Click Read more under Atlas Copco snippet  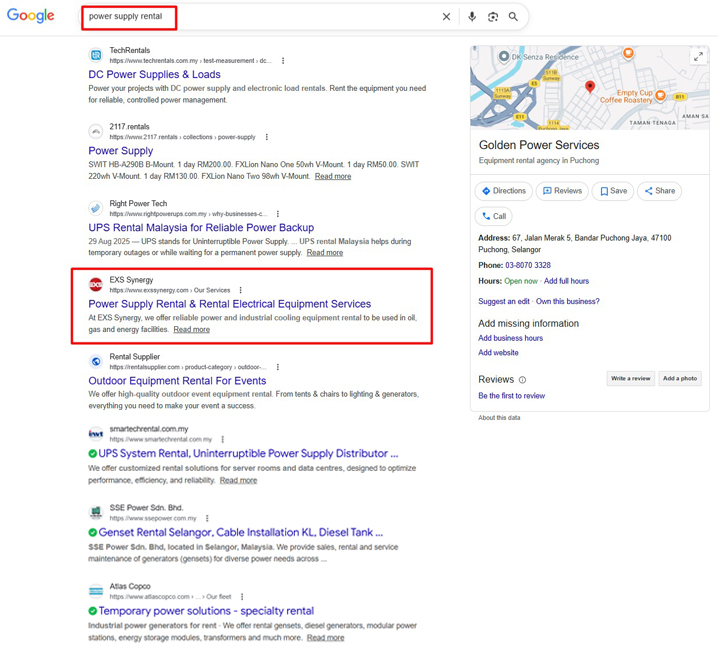(325, 638)
